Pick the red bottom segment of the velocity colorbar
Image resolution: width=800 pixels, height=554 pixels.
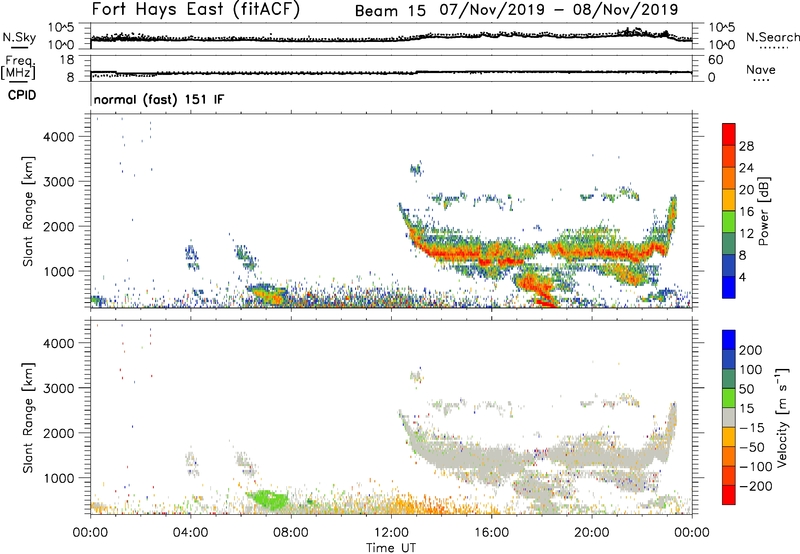(729, 495)
